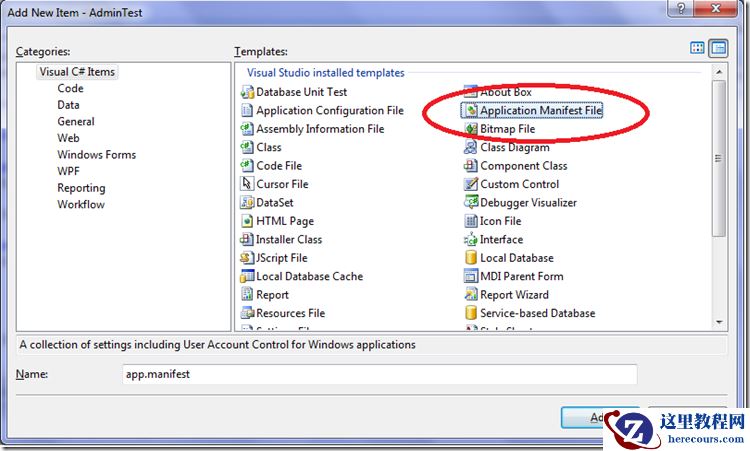Choose the Bitmap File label
750x451 pixels.
(507, 129)
